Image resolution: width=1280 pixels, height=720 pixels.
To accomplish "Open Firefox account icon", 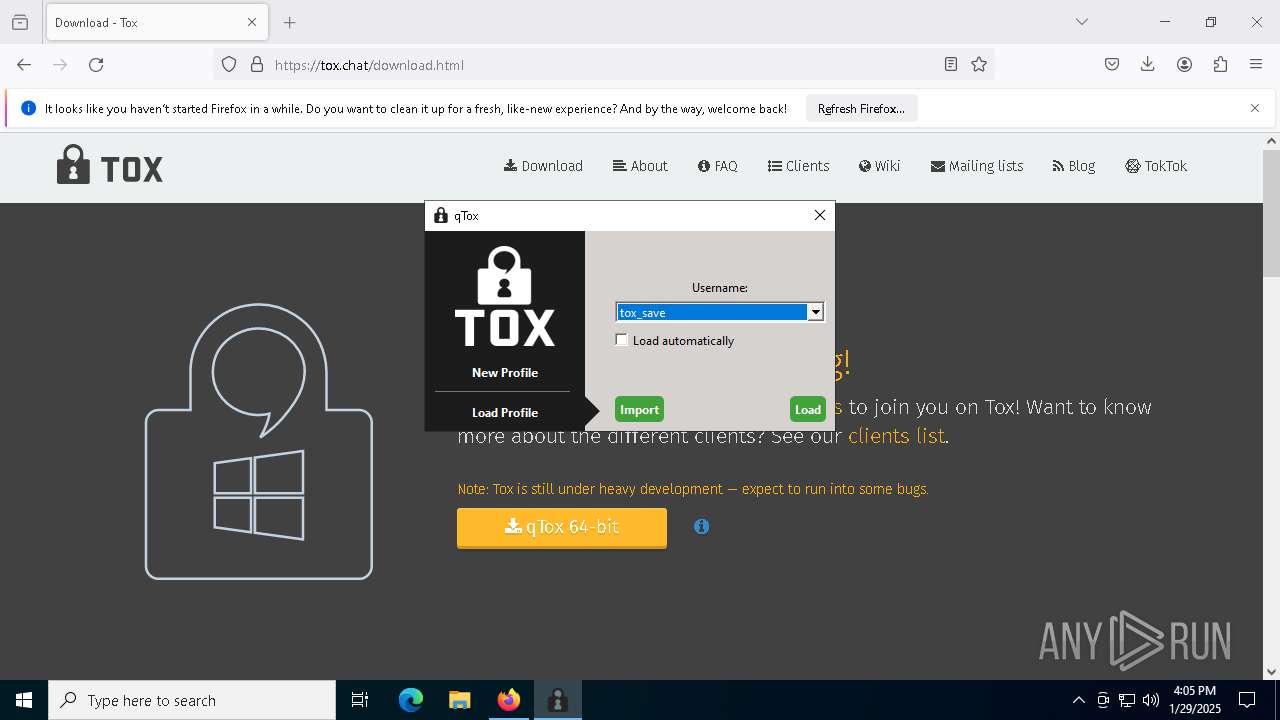I will [x=1184, y=65].
